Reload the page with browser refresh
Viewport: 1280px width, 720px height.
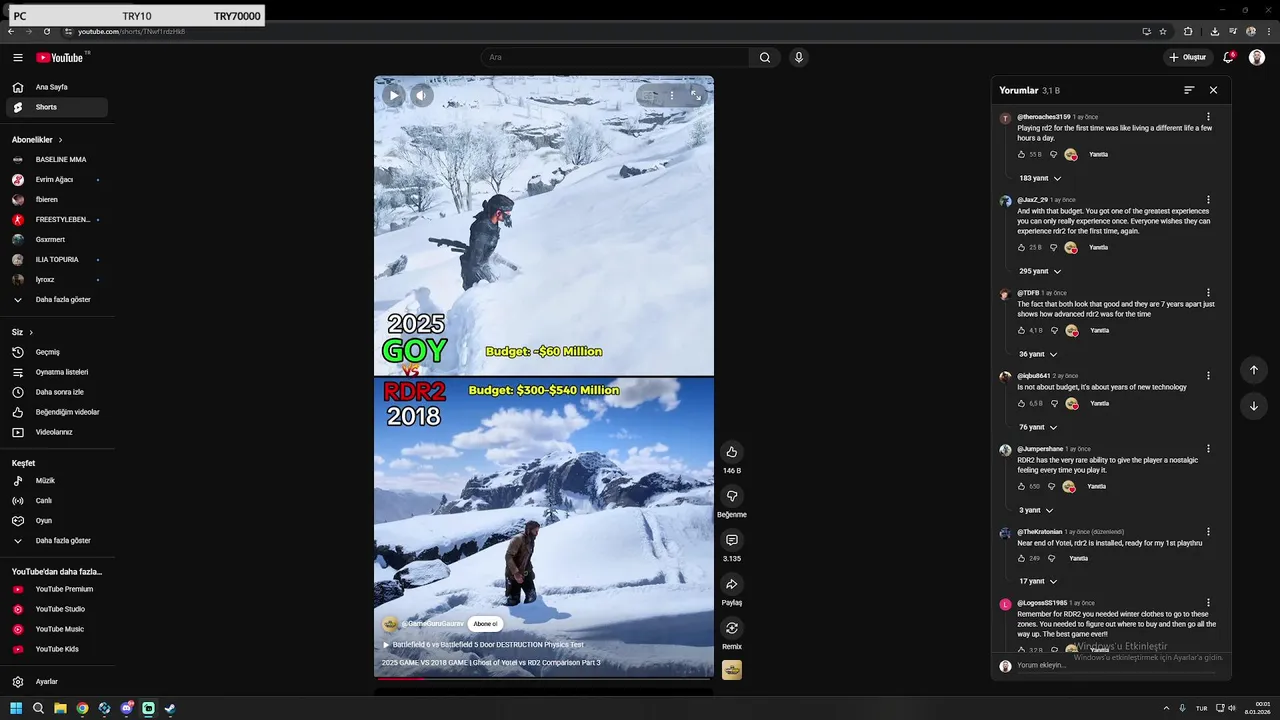pyautogui.click(x=47, y=31)
